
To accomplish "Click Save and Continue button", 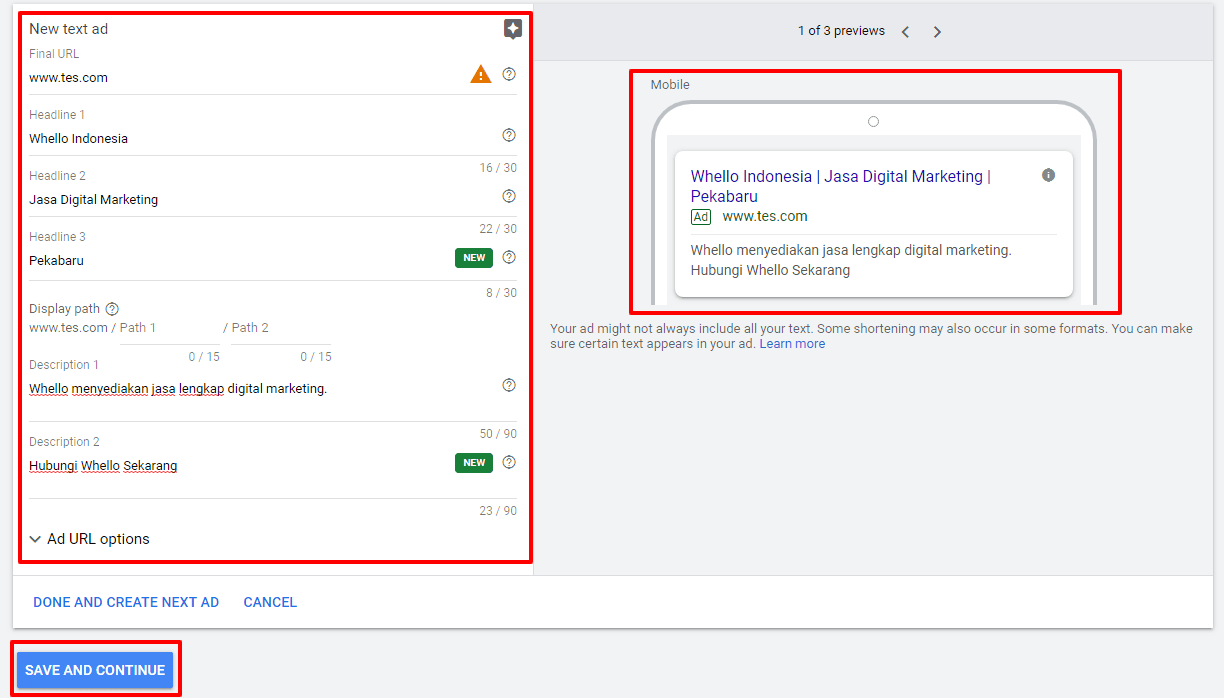I will coord(95,670).
